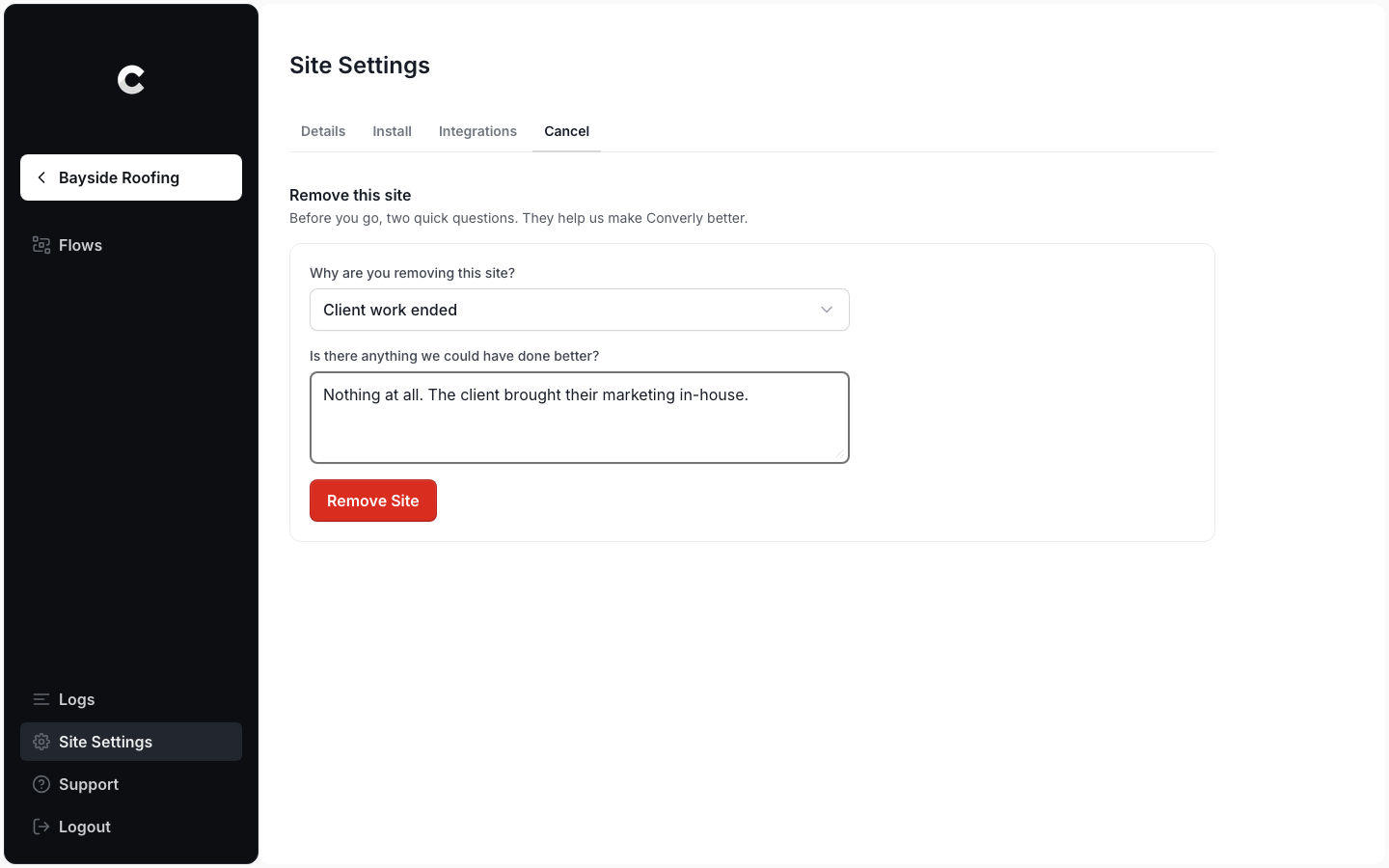Open Flows in the sidebar
This screenshot has height=868, width=1389.
[x=131, y=245]
